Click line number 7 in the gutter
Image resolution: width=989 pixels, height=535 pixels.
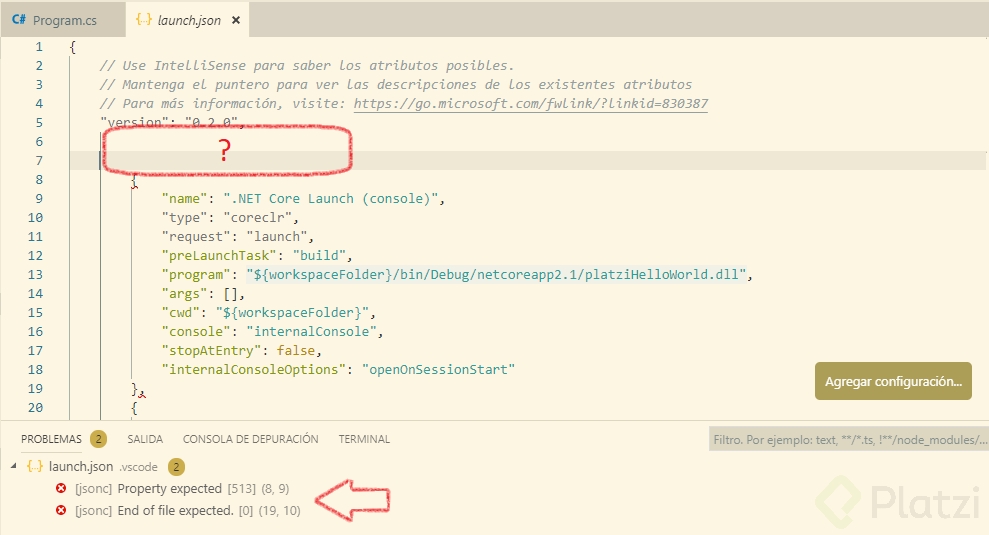coord(39,160)
